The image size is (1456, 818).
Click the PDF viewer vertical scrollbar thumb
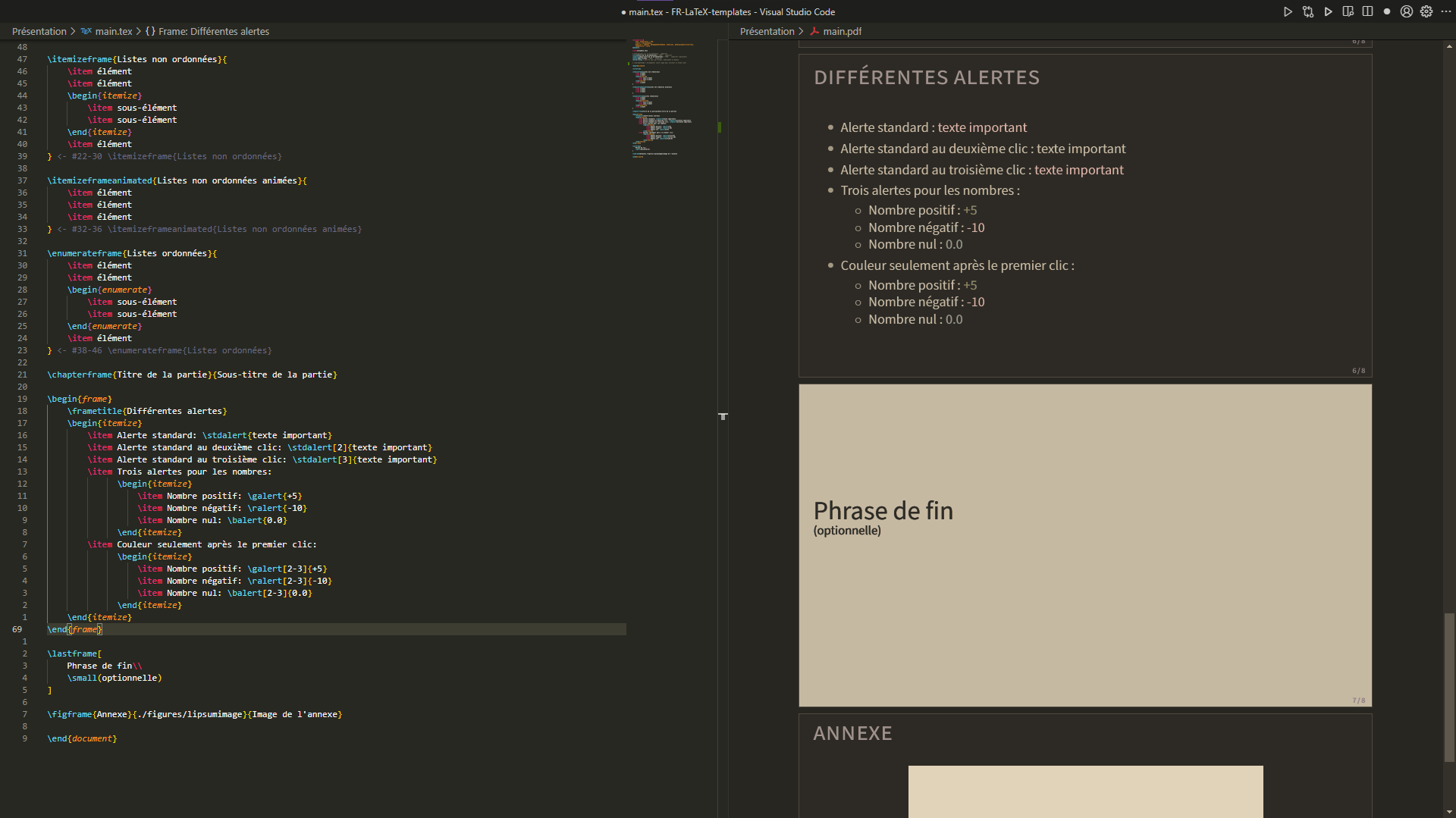pyautogui.click(x=1449, y=687)
